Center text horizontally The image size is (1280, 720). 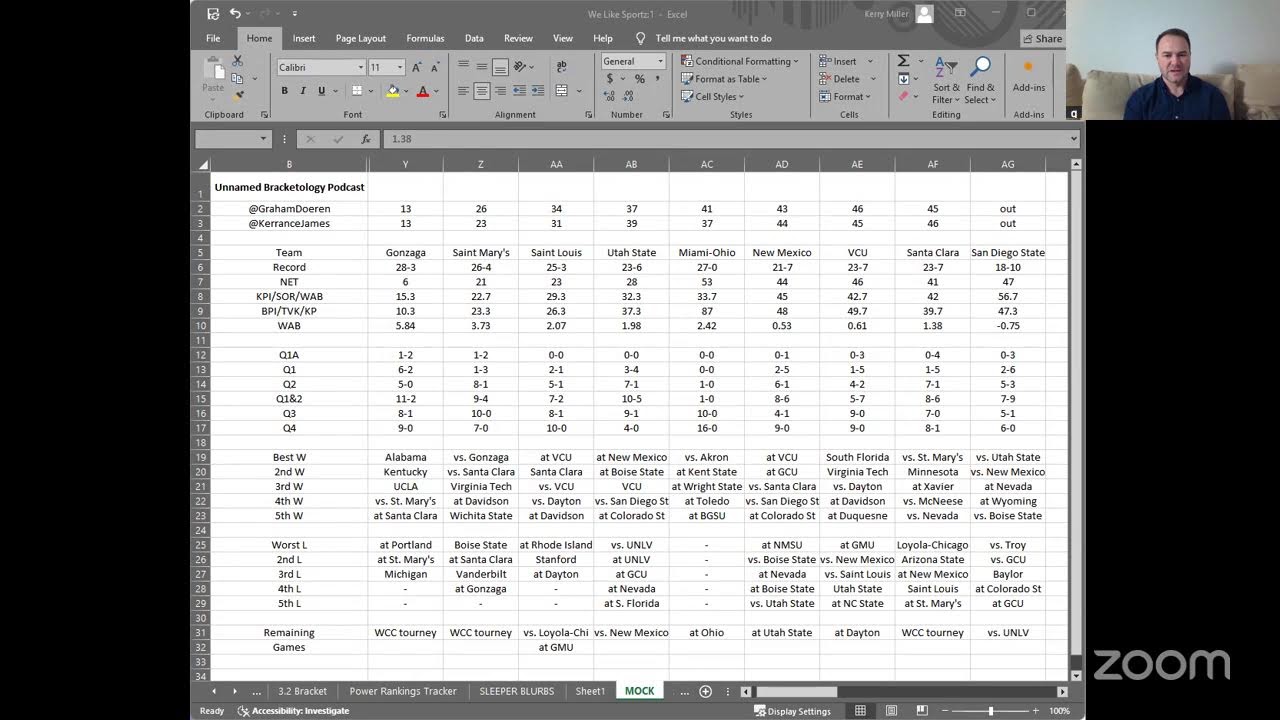click(x=481, y=91)
